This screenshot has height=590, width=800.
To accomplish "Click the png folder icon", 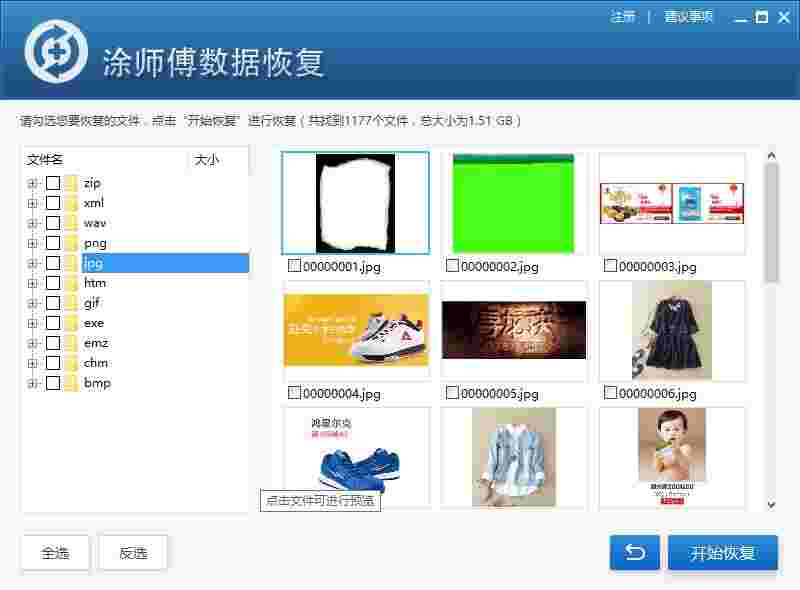I will (x=71, y=242).
